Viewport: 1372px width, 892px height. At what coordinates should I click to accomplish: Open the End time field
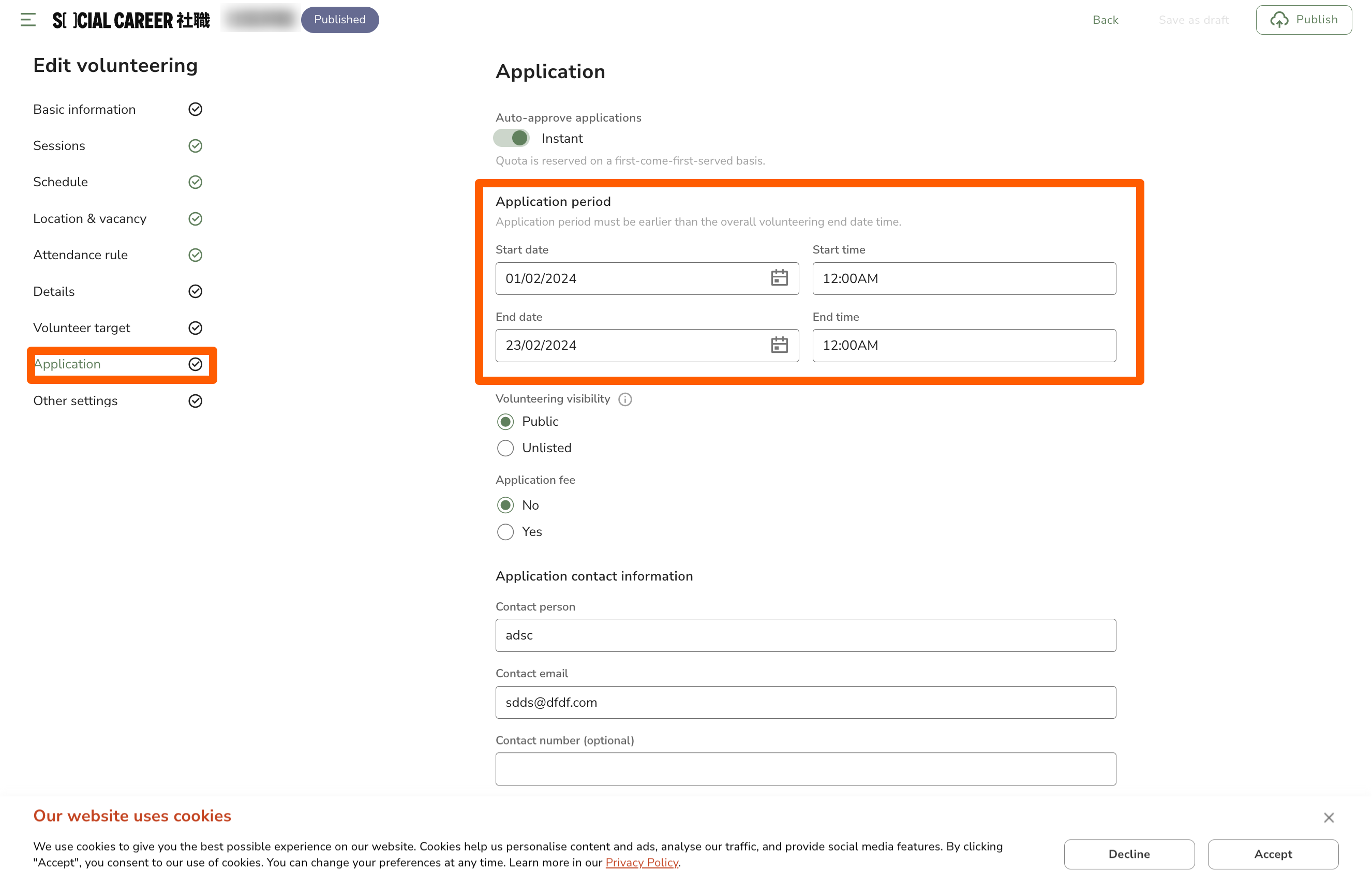tap(964, 346)
